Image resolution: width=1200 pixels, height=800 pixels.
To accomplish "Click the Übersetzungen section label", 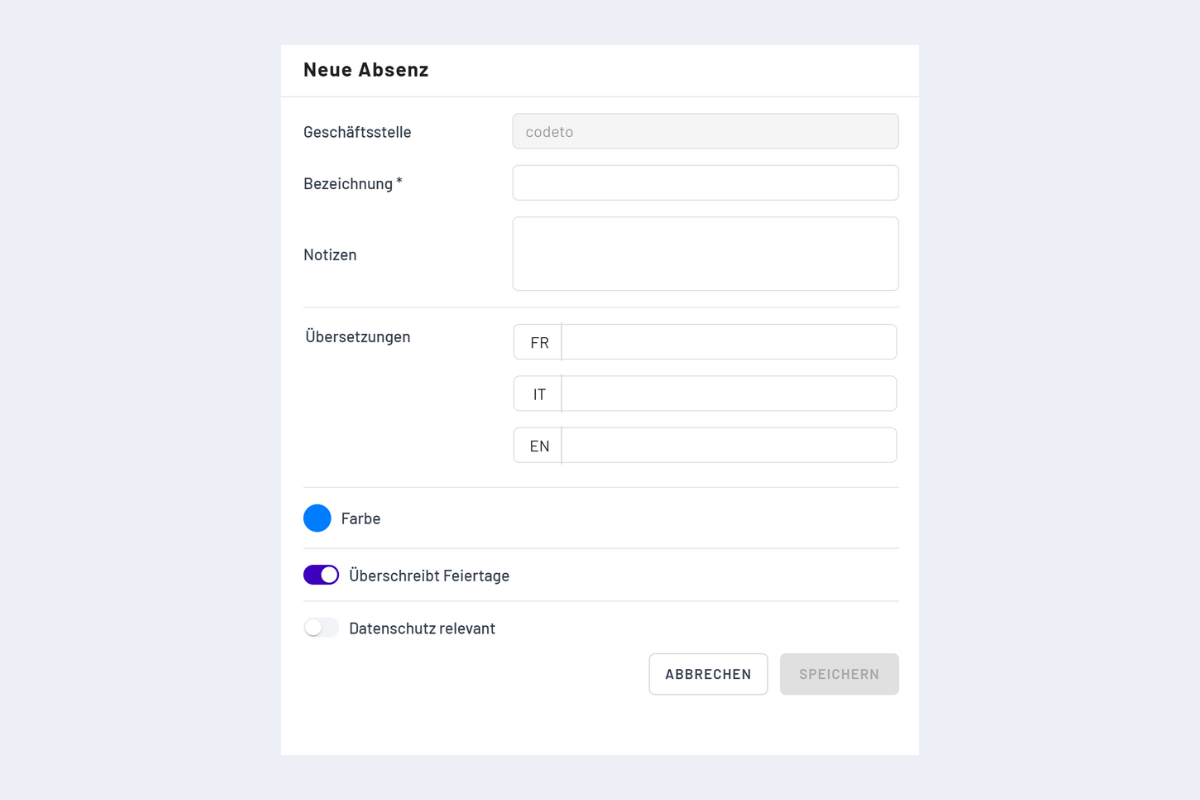I will click(x=358, y=337).
